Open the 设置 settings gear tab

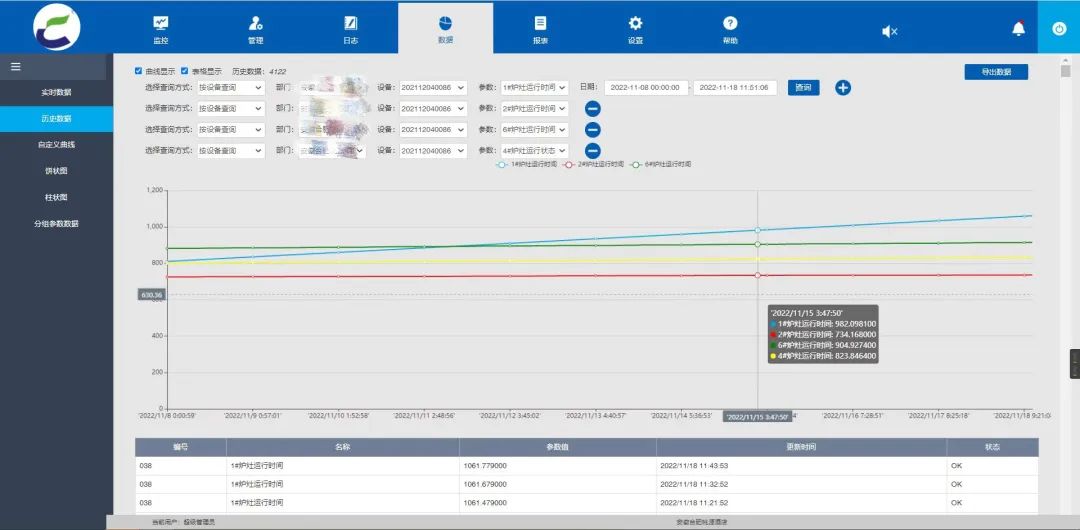coord(635,29)
